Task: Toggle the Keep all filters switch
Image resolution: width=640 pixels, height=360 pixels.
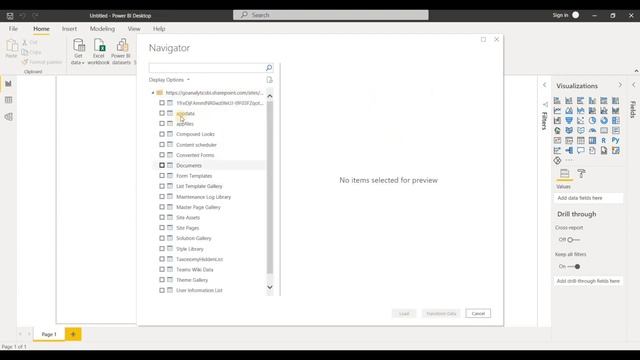Action: tap(573, 267)
